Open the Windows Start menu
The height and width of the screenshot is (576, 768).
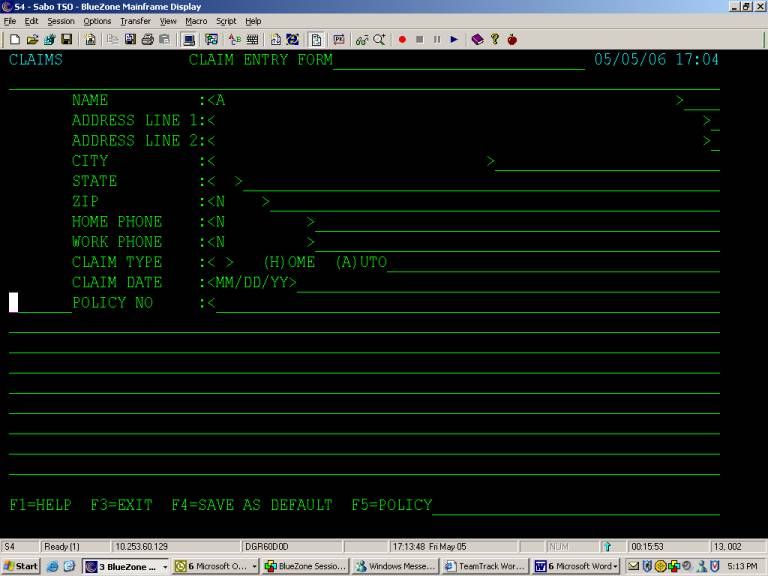21,567
